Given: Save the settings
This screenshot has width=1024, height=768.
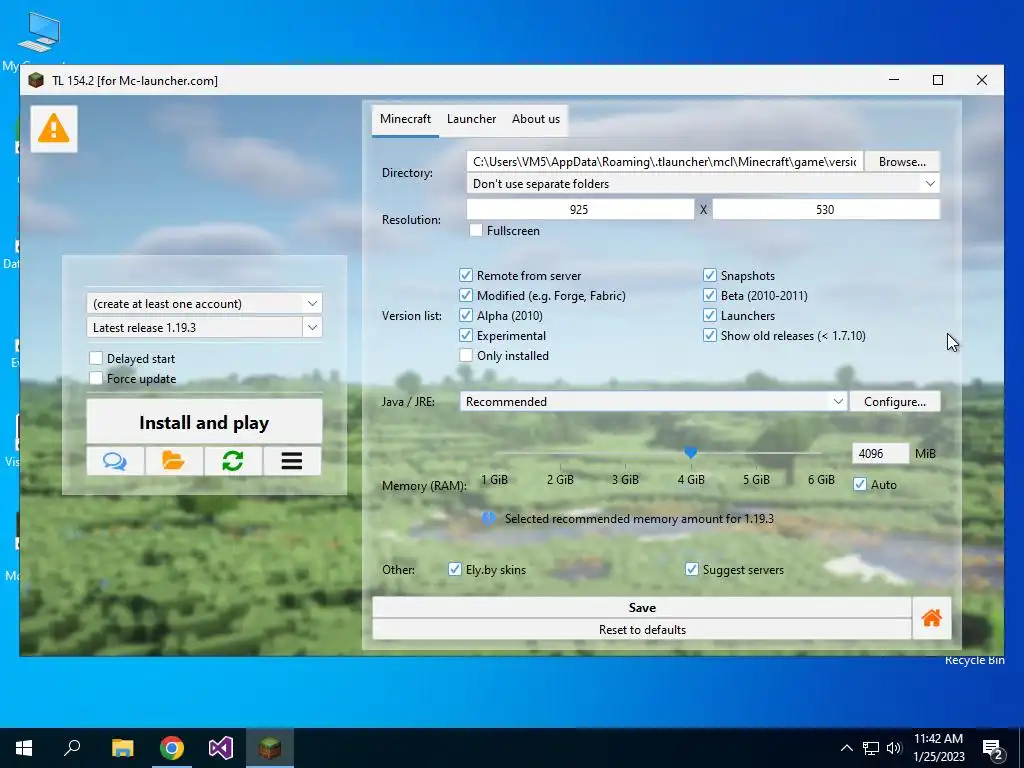Looking at the screenshot, I should (x=642, y=607).
